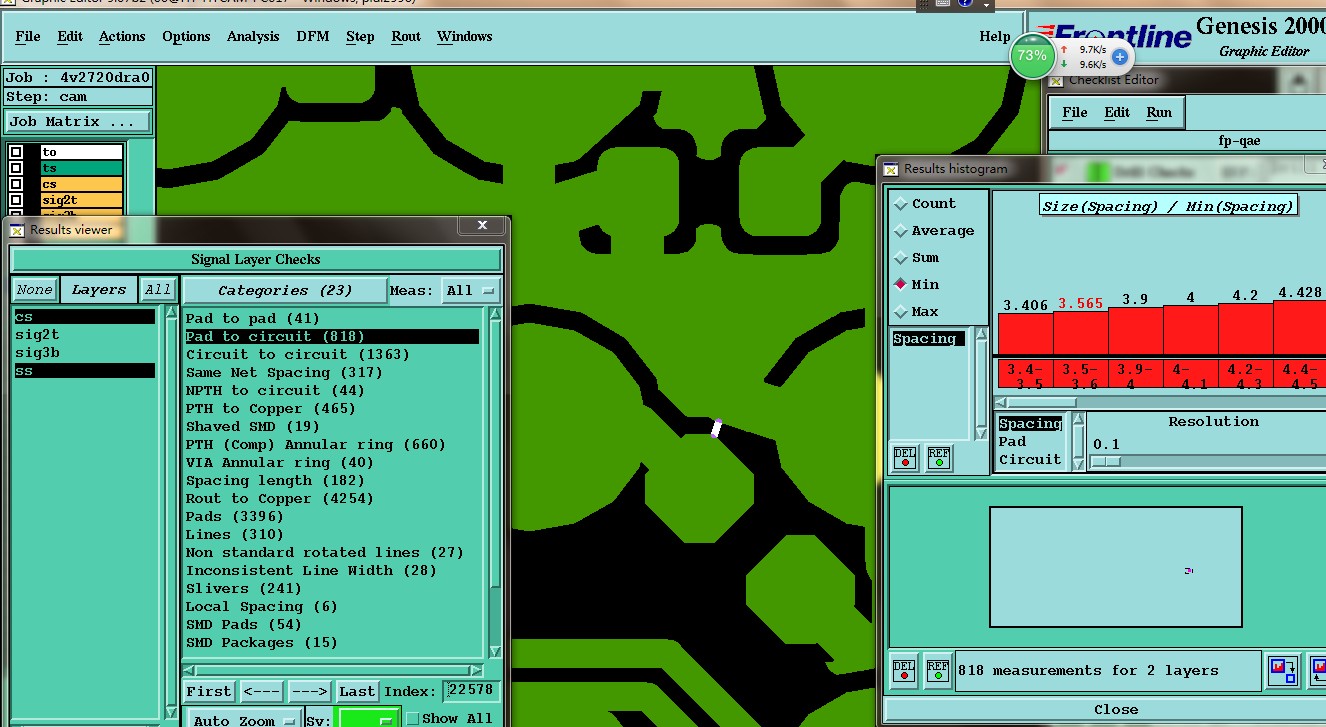Select layer 'cs' in Layers list
The width and height of the screenshot is (1326, 727).
click(85, 317)
